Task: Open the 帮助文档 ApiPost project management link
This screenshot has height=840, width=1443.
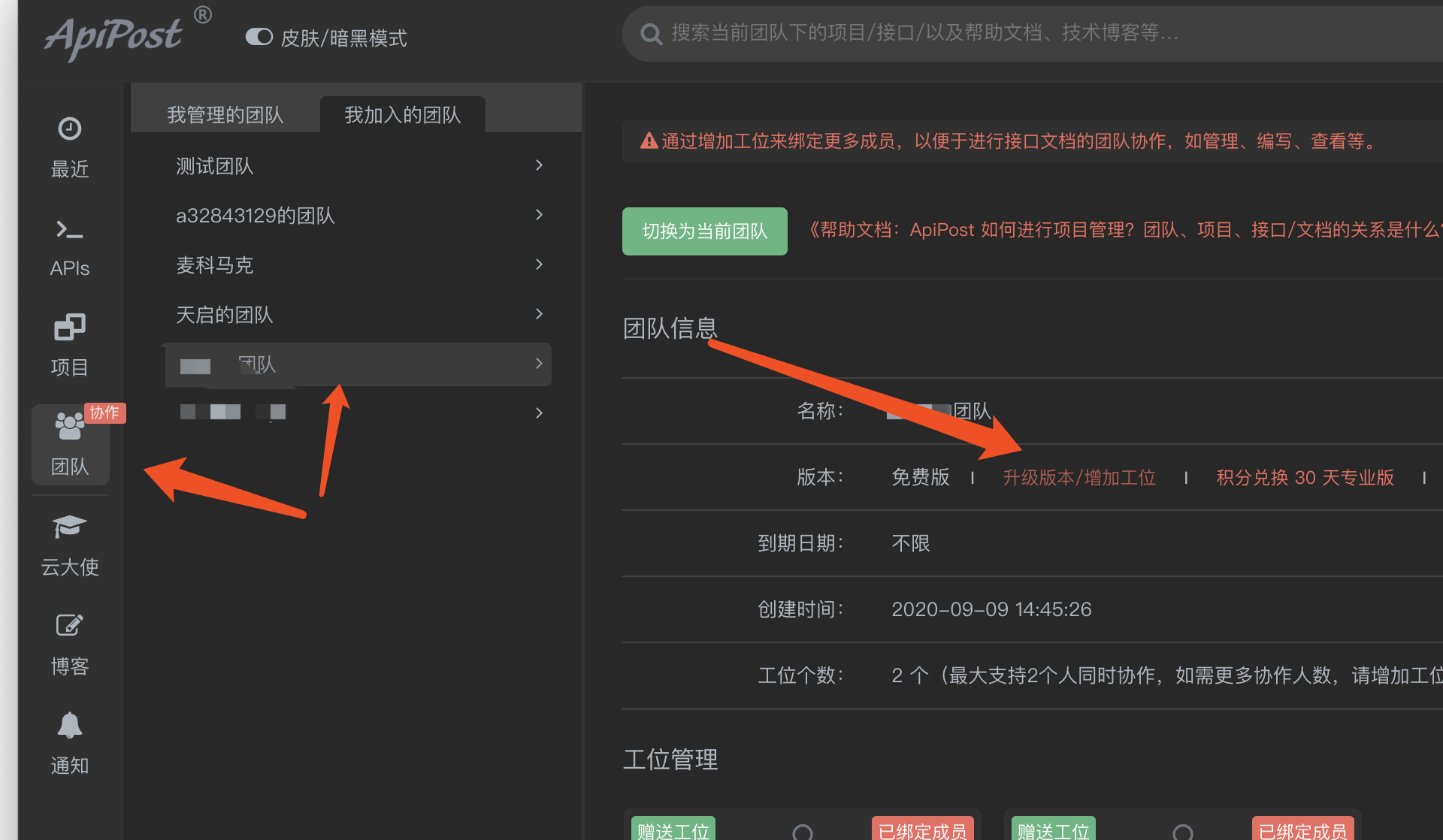Action: (x=1125, y=230)
